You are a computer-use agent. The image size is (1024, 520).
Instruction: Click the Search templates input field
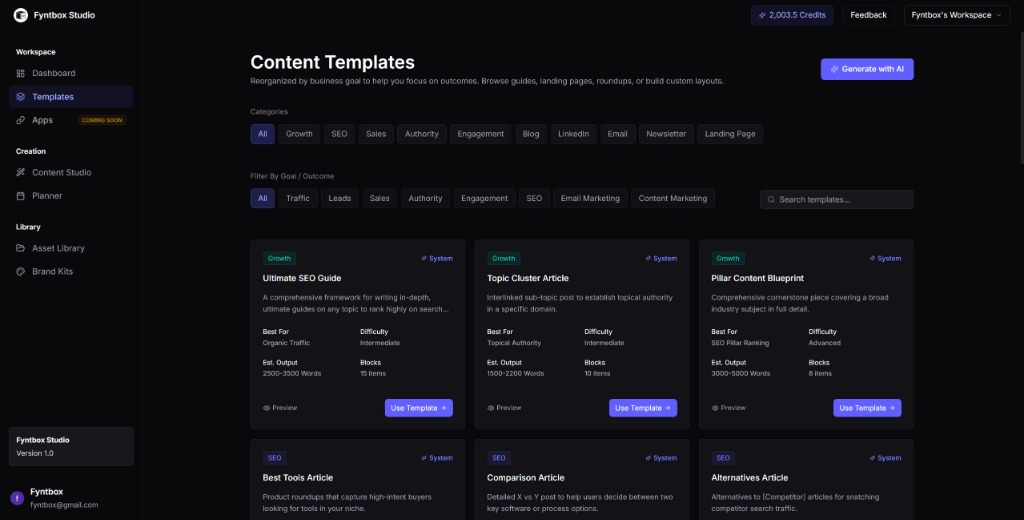[837, 200]
